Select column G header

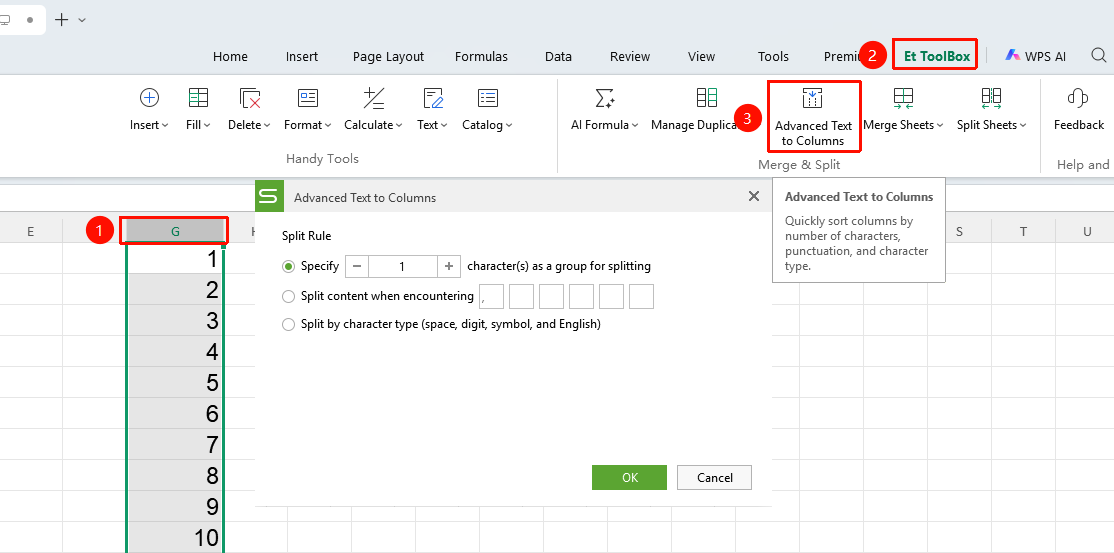click(x=175, y=231)
